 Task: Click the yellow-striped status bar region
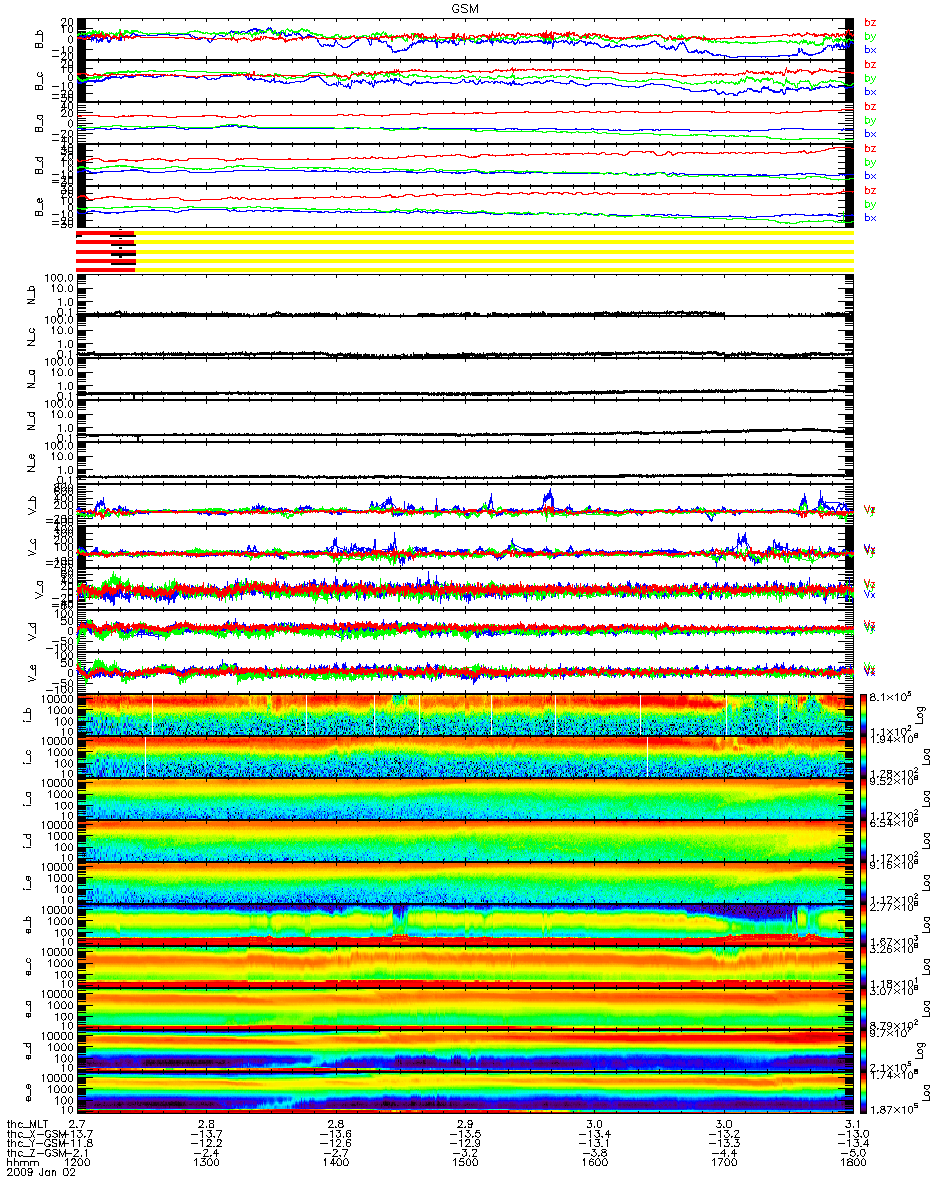click(x=493, y=250)
